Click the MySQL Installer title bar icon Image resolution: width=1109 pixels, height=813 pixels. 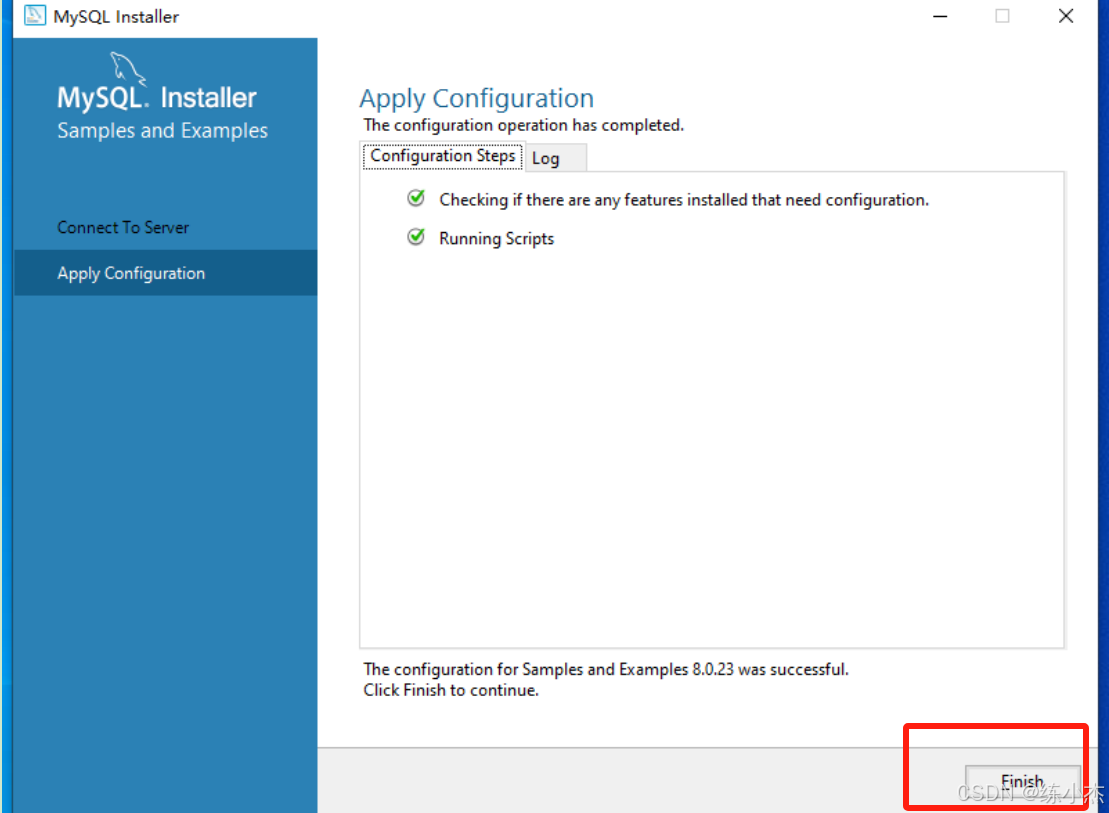click(35, 16)
